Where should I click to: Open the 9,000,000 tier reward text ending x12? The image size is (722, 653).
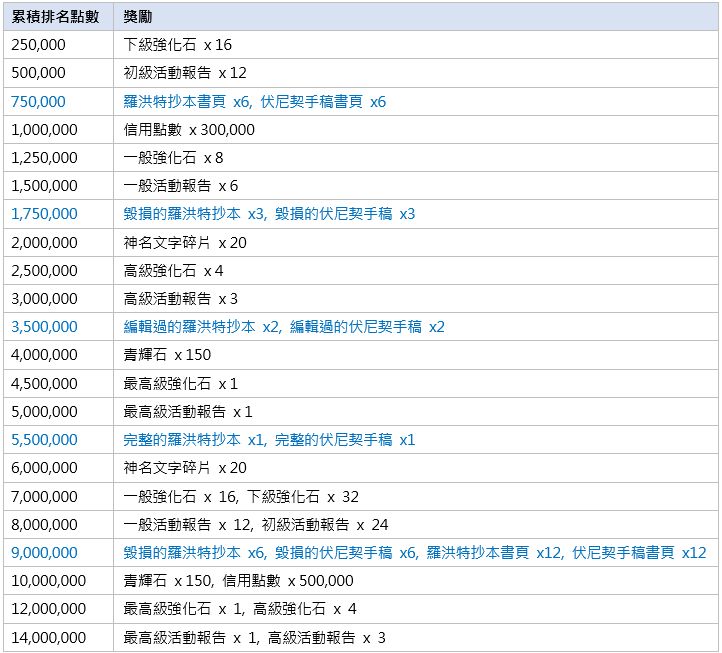coord(414,552)
